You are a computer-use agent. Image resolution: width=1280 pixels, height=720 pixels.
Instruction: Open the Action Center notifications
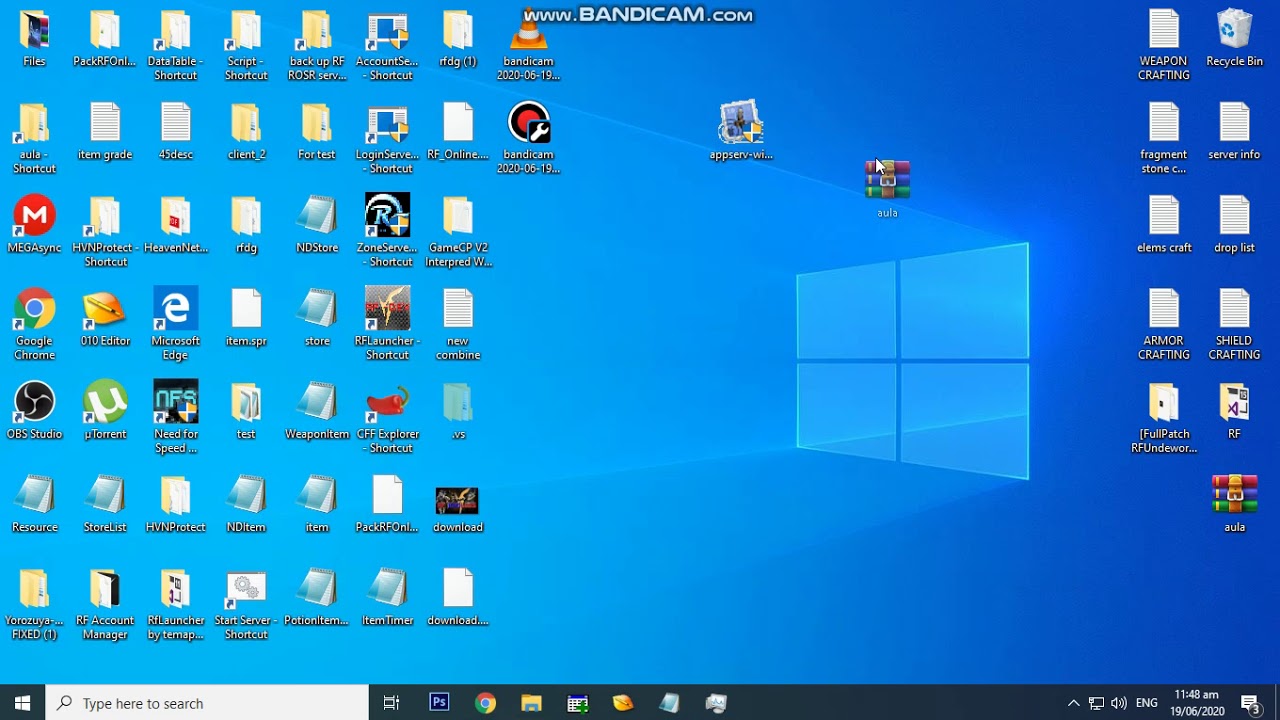[x=1250, y=703]
